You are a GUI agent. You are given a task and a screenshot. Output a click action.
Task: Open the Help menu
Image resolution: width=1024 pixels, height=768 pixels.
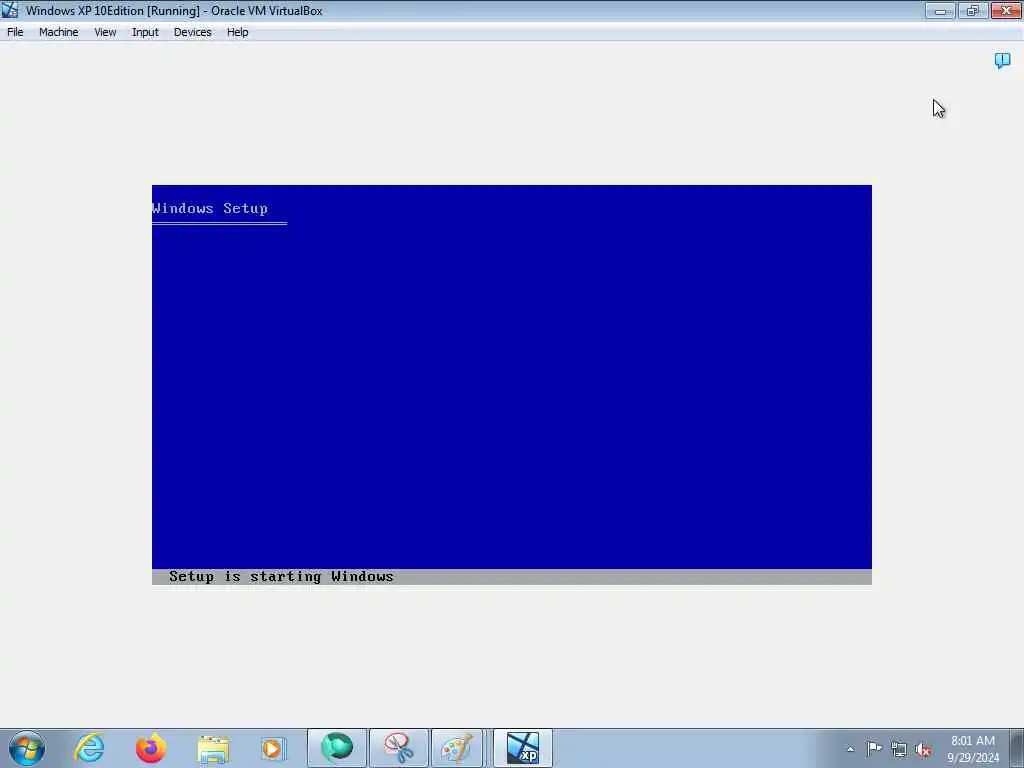tap(237, 32)
